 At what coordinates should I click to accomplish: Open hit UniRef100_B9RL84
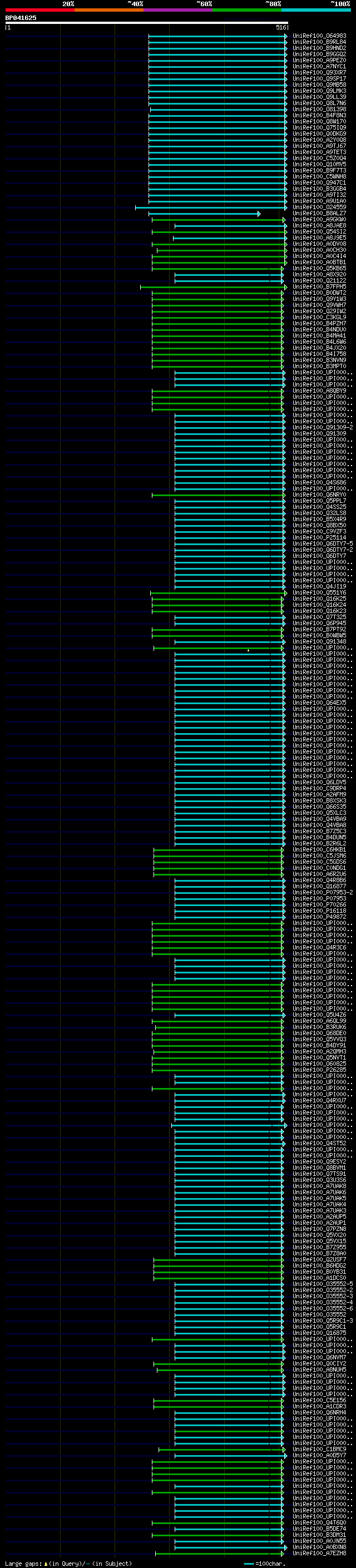319,42
